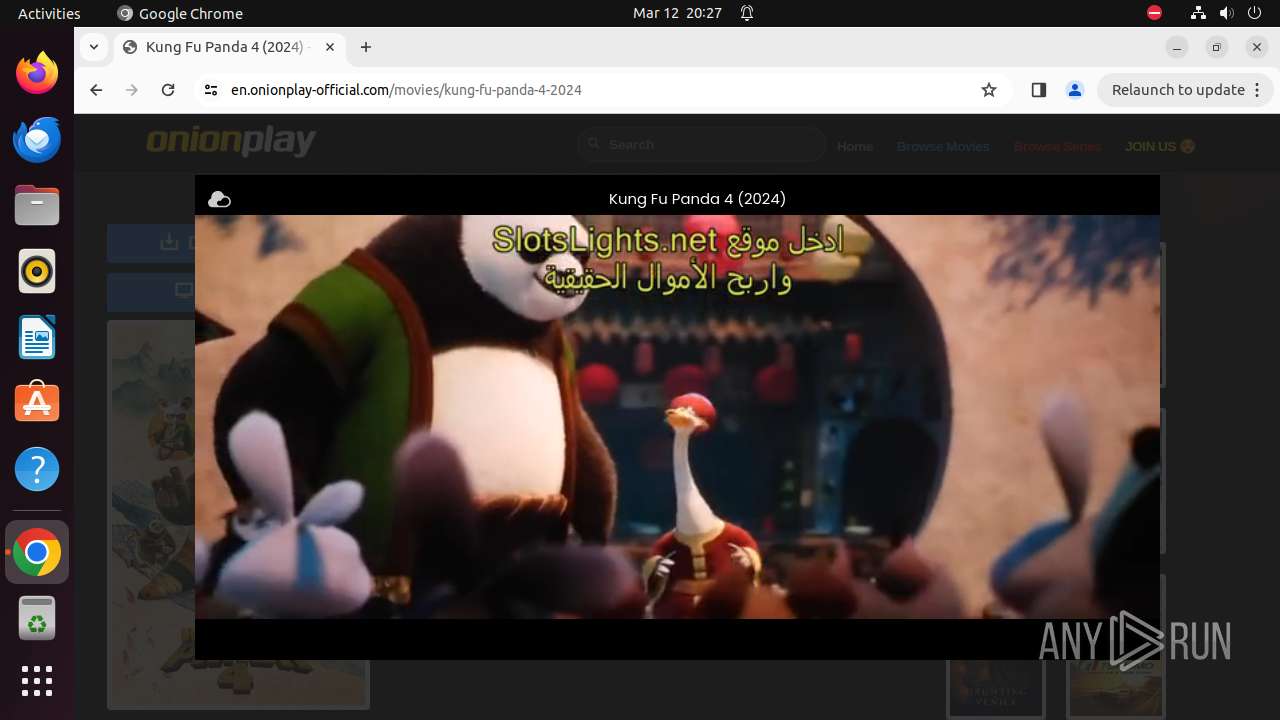
Task: Open the Trash in dock
Action: 37,618
